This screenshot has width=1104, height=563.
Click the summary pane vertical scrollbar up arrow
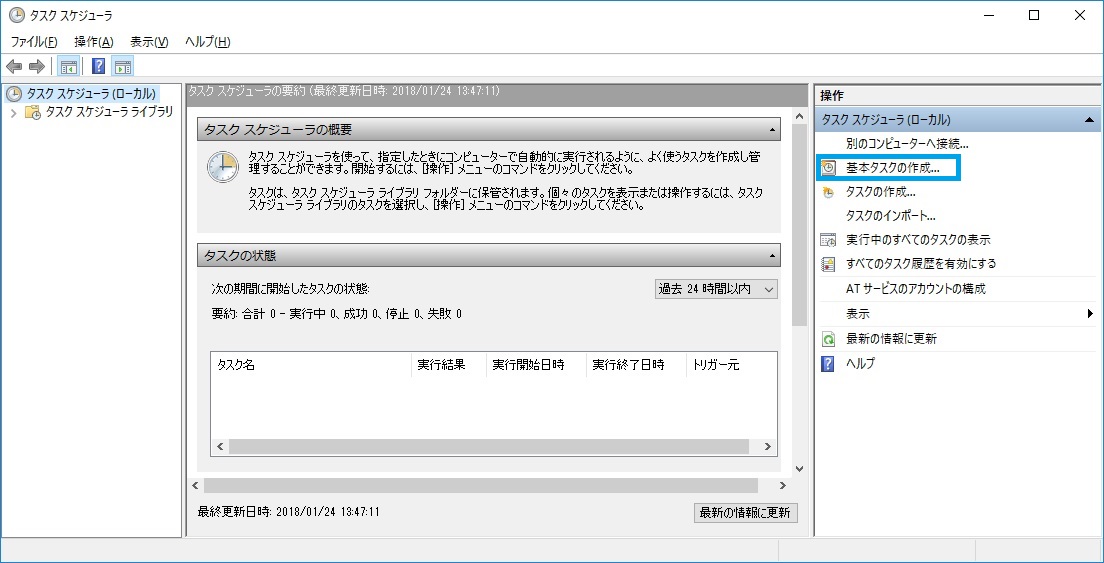799,116
